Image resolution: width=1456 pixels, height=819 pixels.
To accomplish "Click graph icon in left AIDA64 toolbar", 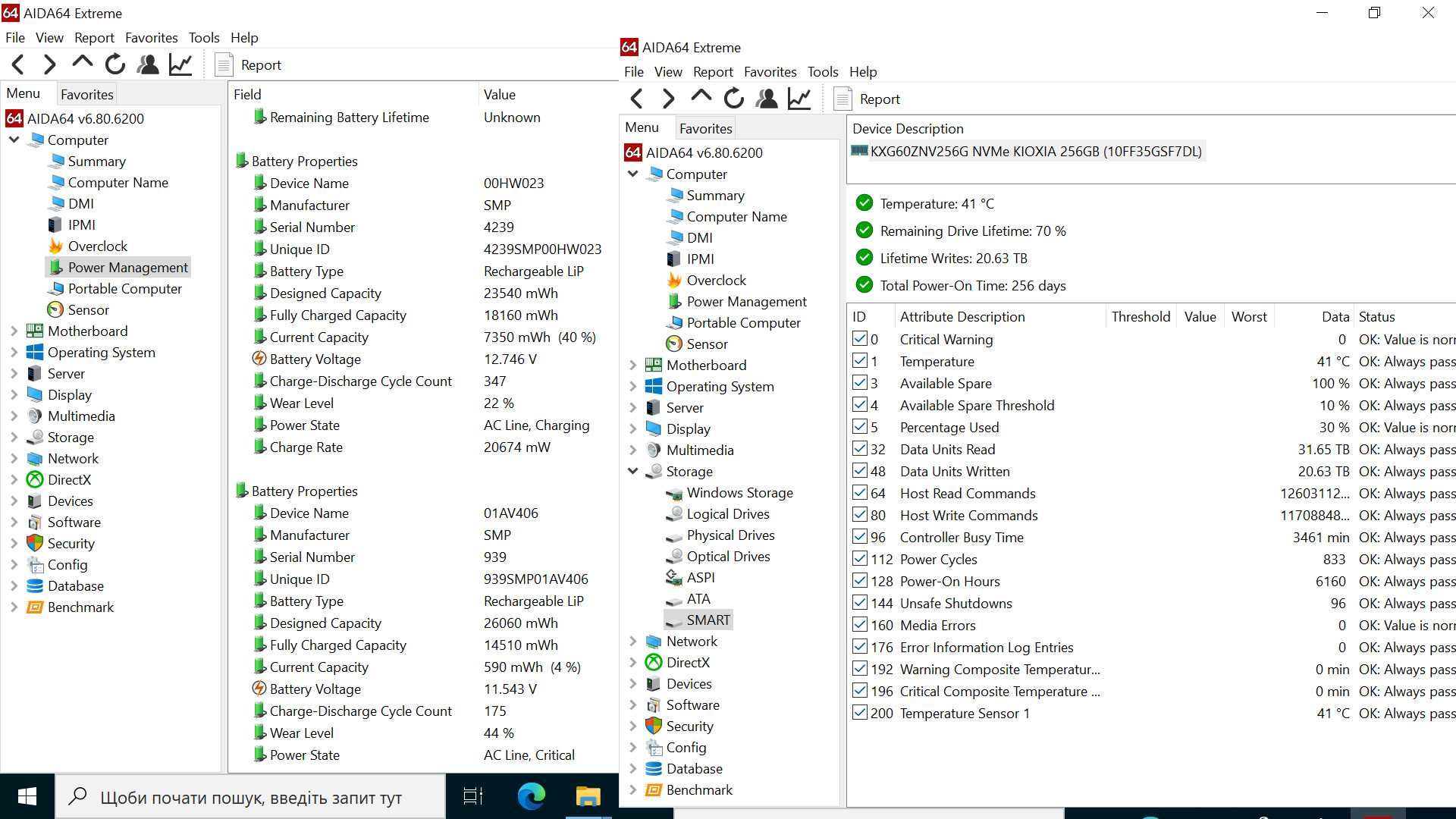I will point(180,64).
